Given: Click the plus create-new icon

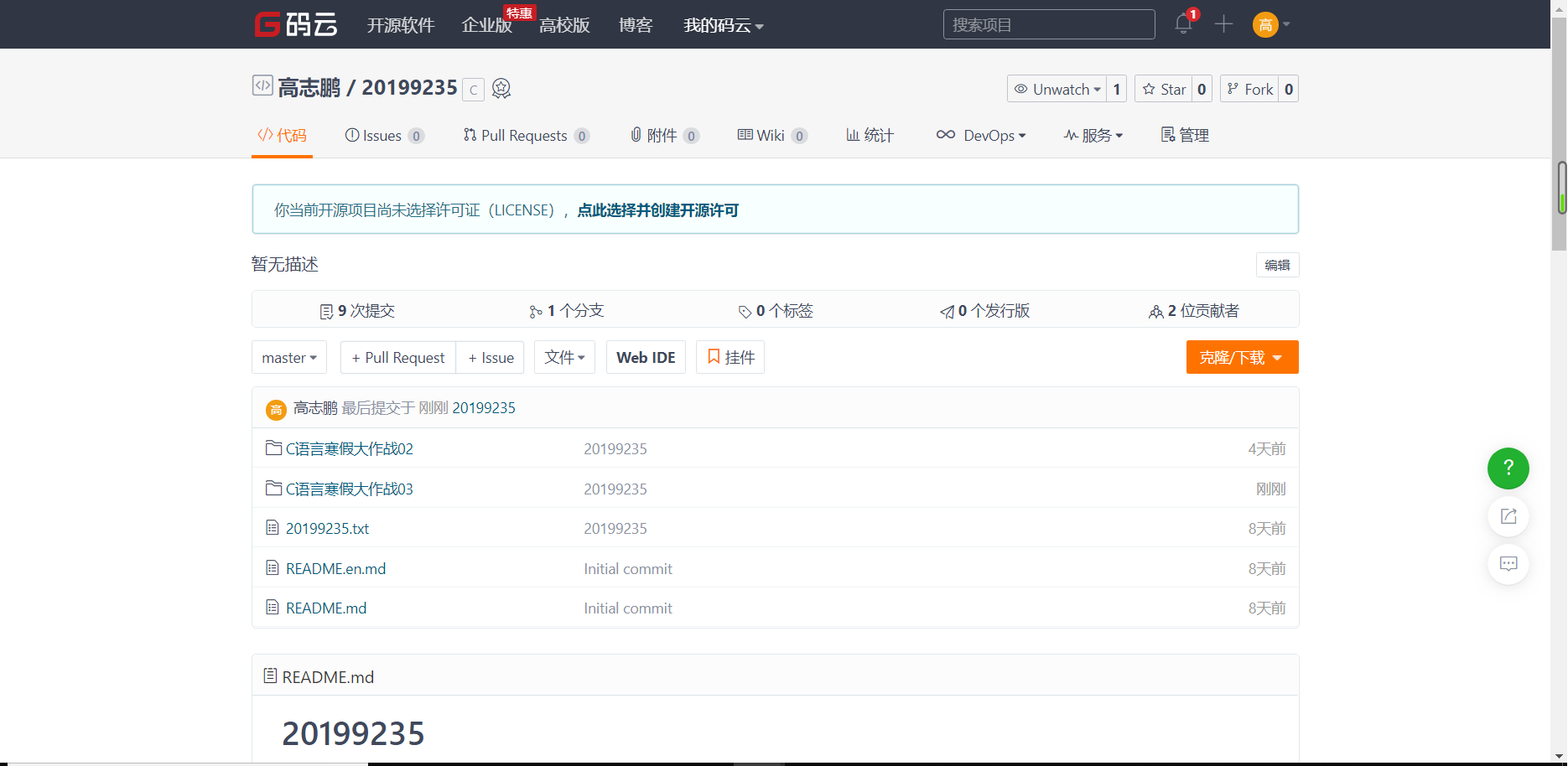Looking at the screenshot, I should (x=1223, y=24).
